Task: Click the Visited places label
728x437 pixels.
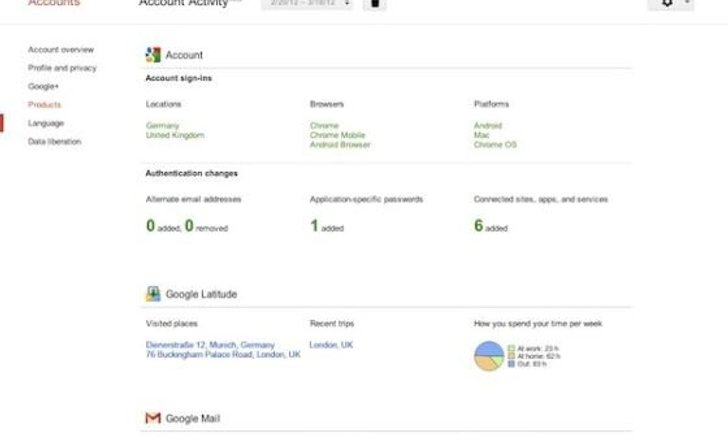Action: (172, 324)
